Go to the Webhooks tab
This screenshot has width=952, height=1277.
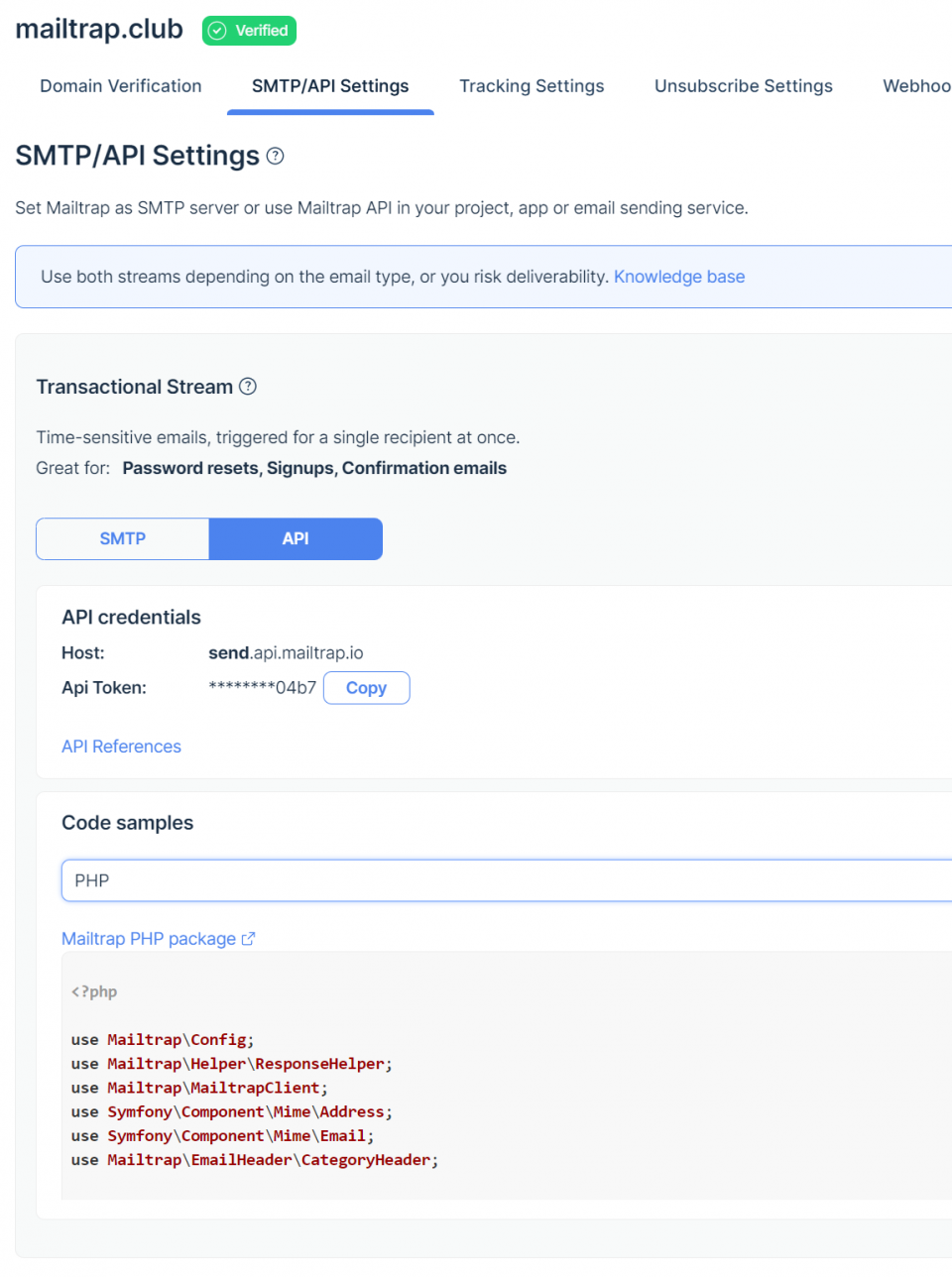(x=916, y=86)
